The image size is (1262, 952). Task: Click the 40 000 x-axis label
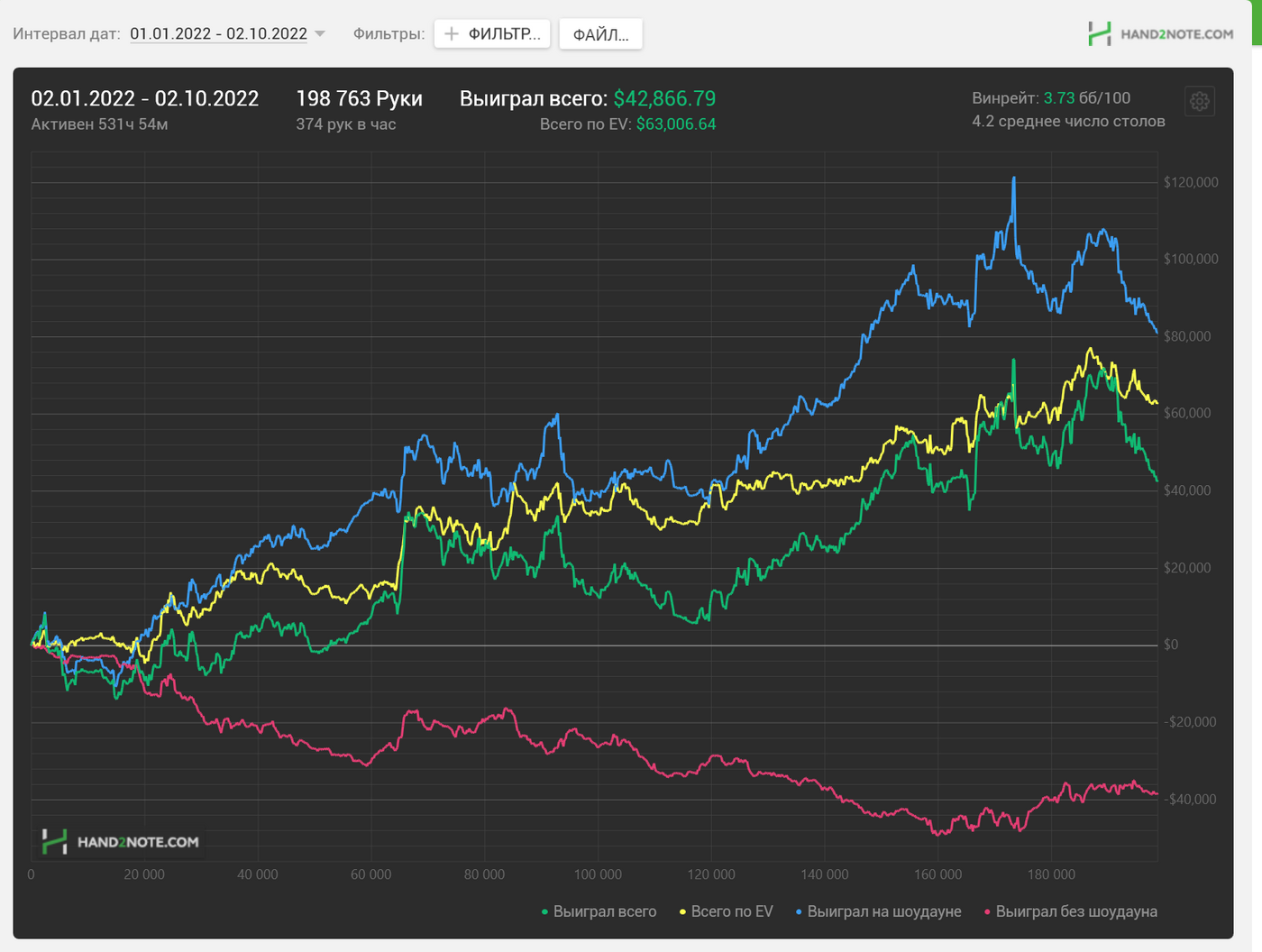click(258, 874)
